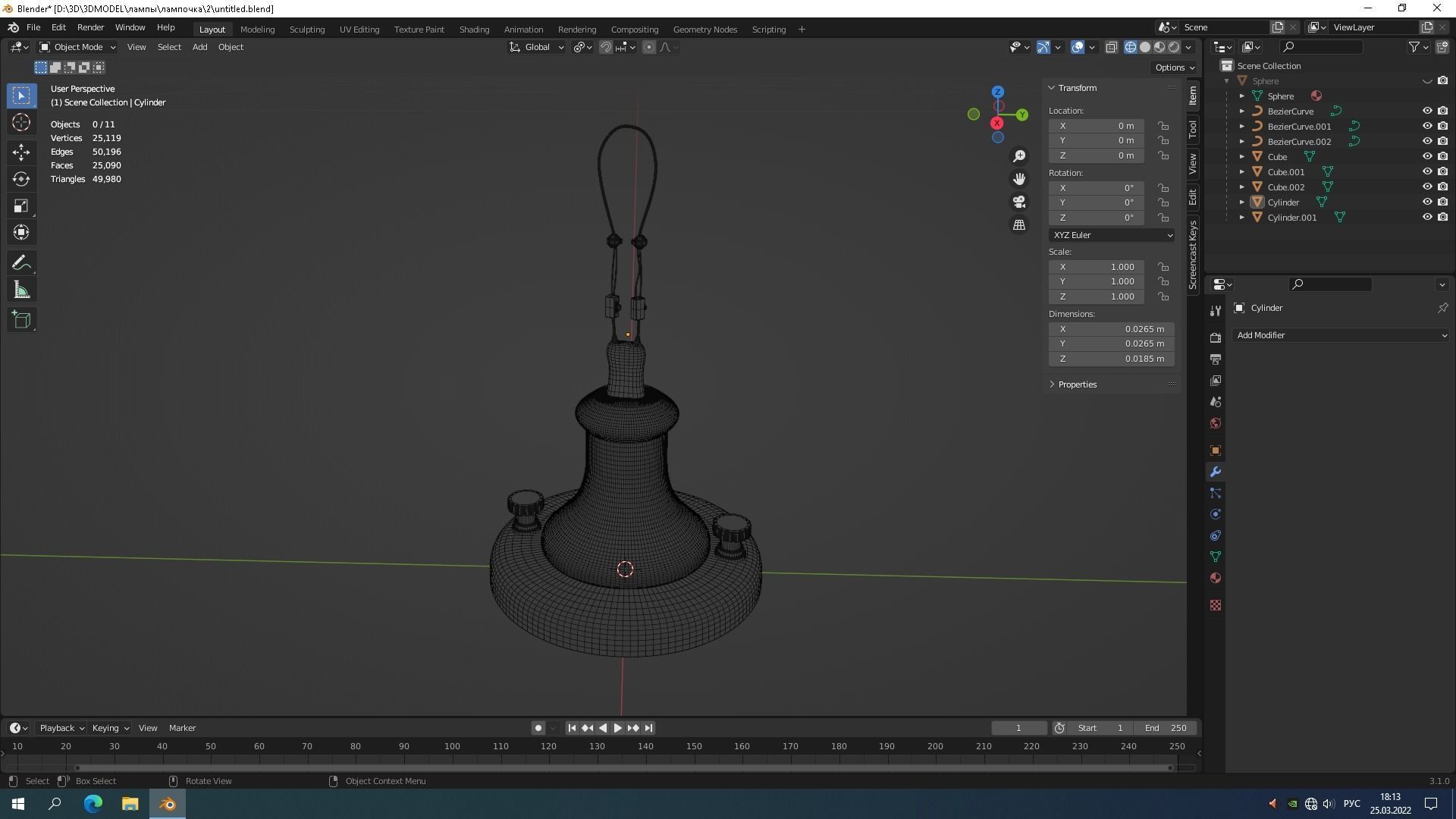Lock the Z rotation value
Viewport: 1456px width, 819px height.
(1163, 218)
